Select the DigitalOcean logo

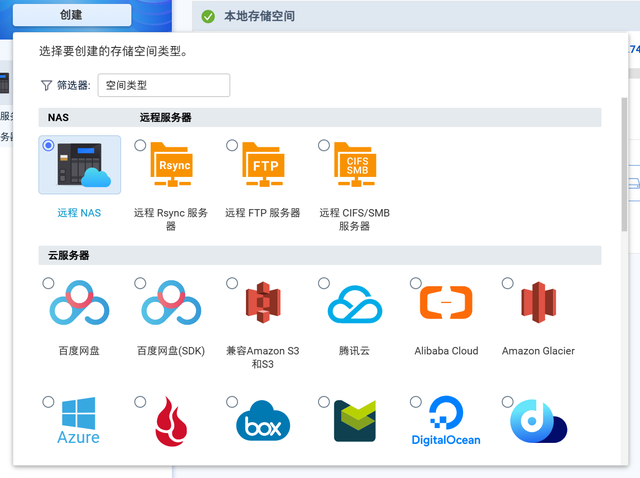click(446, 421)
